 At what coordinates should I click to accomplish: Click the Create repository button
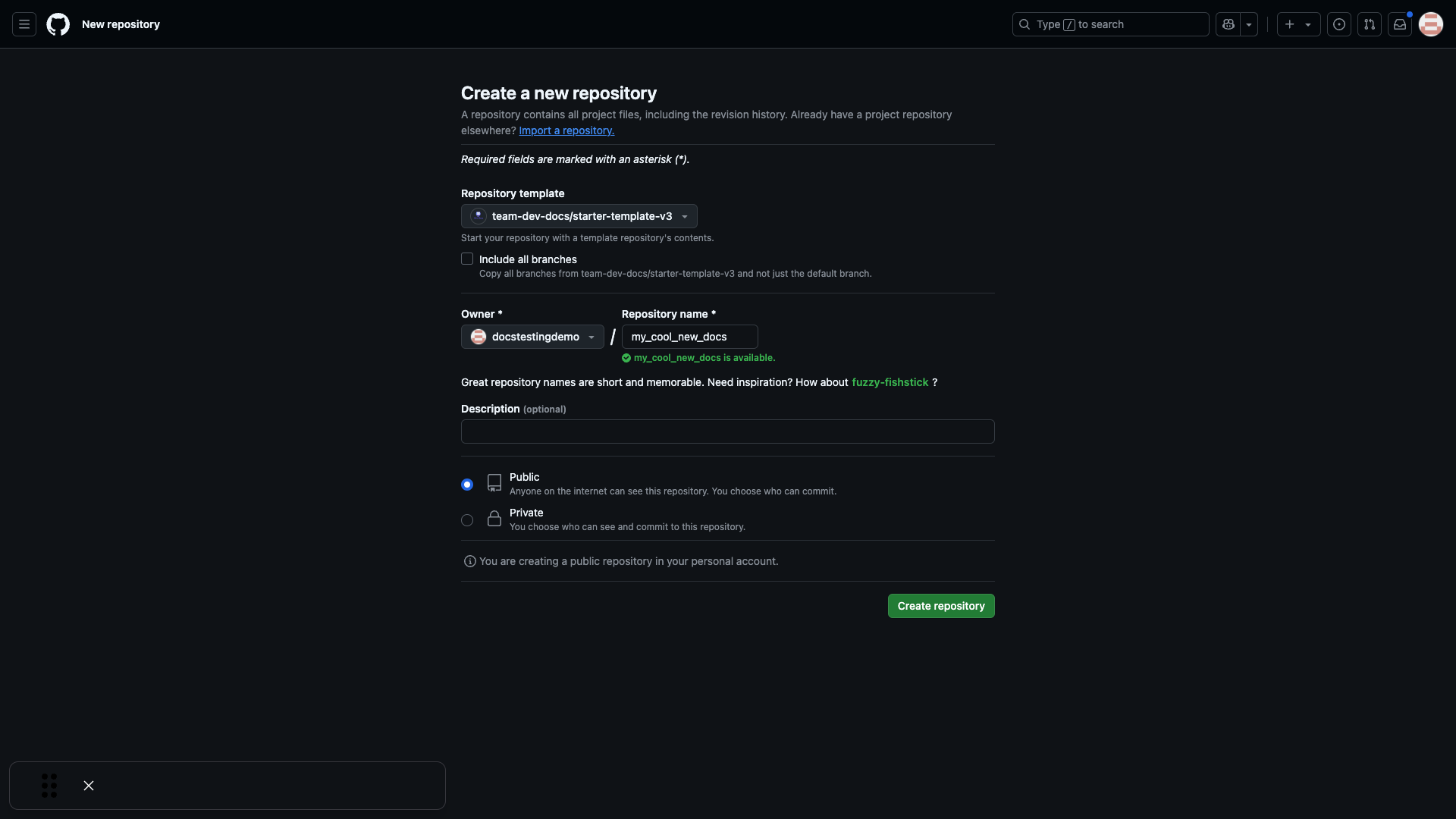[940, 606]
